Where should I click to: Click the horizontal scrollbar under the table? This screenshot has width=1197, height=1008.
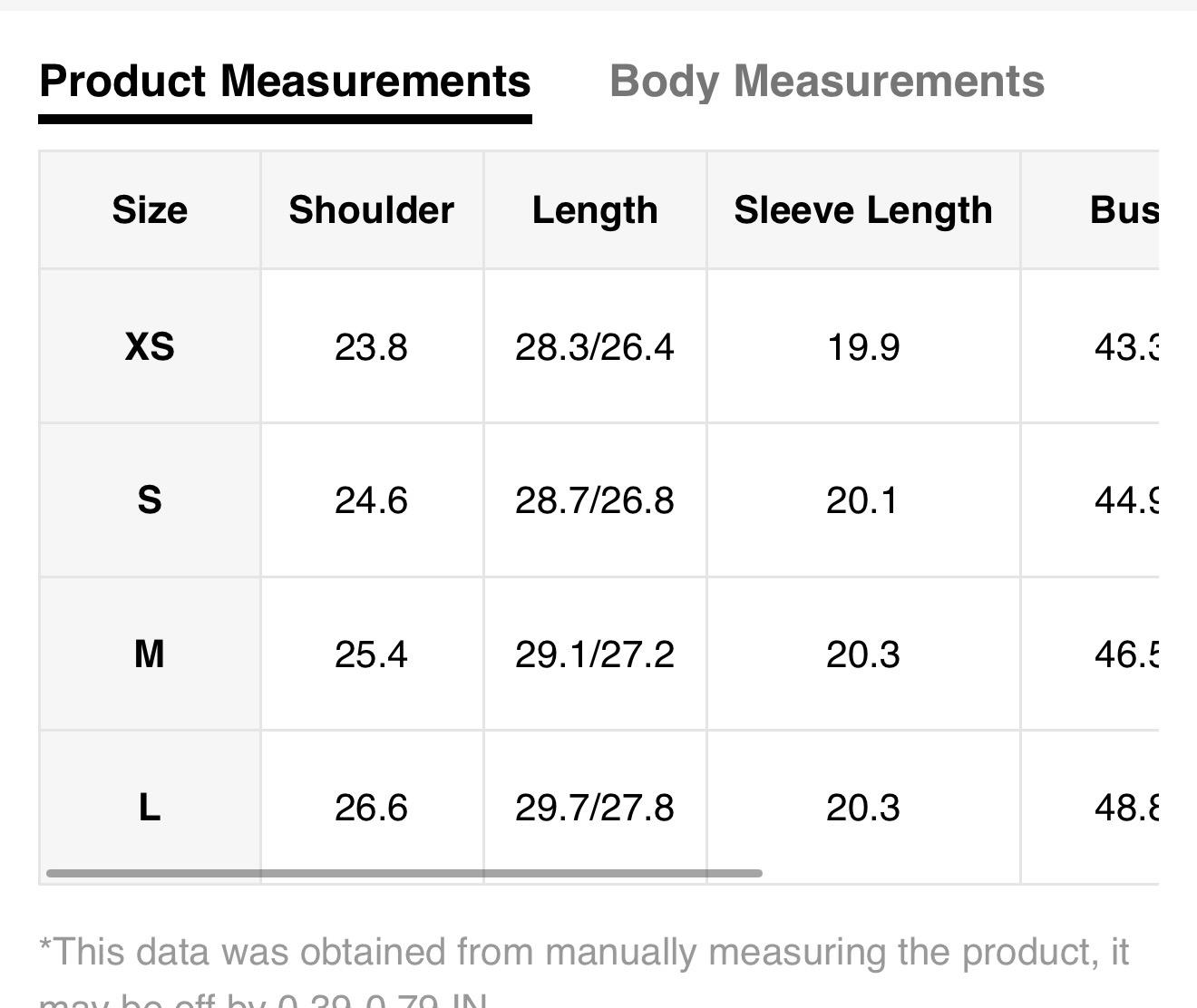pos(404,873)
